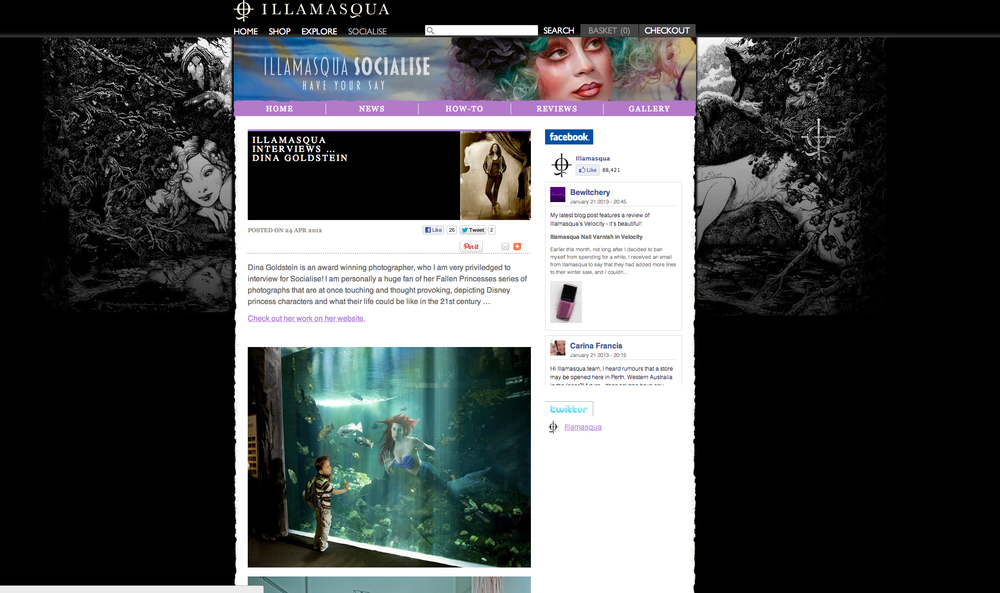
Task: Open the BASKET (0) button
Action: pyautogui.click(x=609, y=31)
